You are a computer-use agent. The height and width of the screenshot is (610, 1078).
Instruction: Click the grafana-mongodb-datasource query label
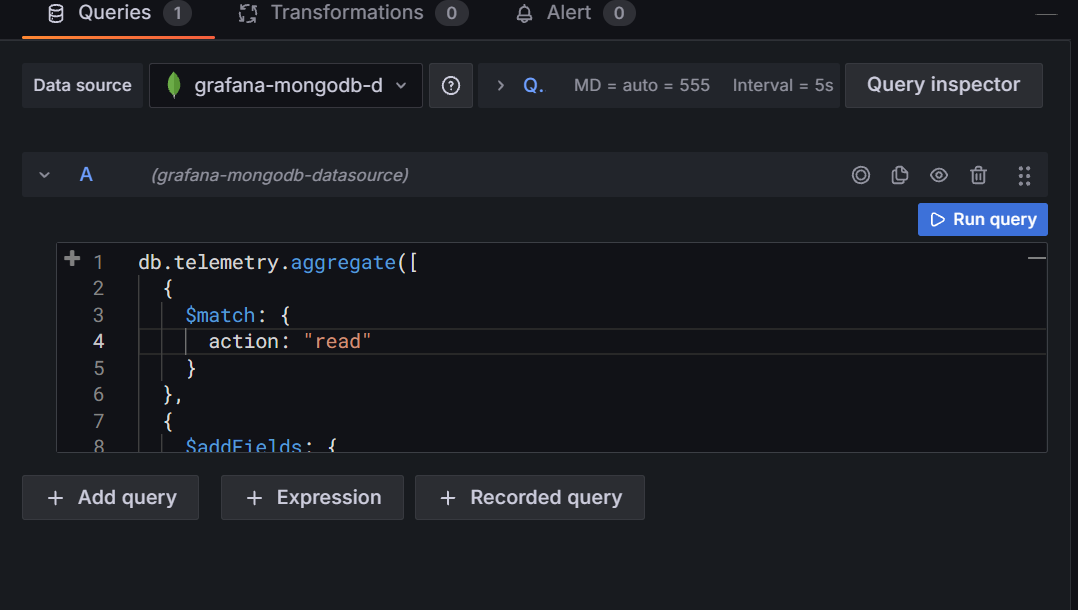(x=280, y=175)
